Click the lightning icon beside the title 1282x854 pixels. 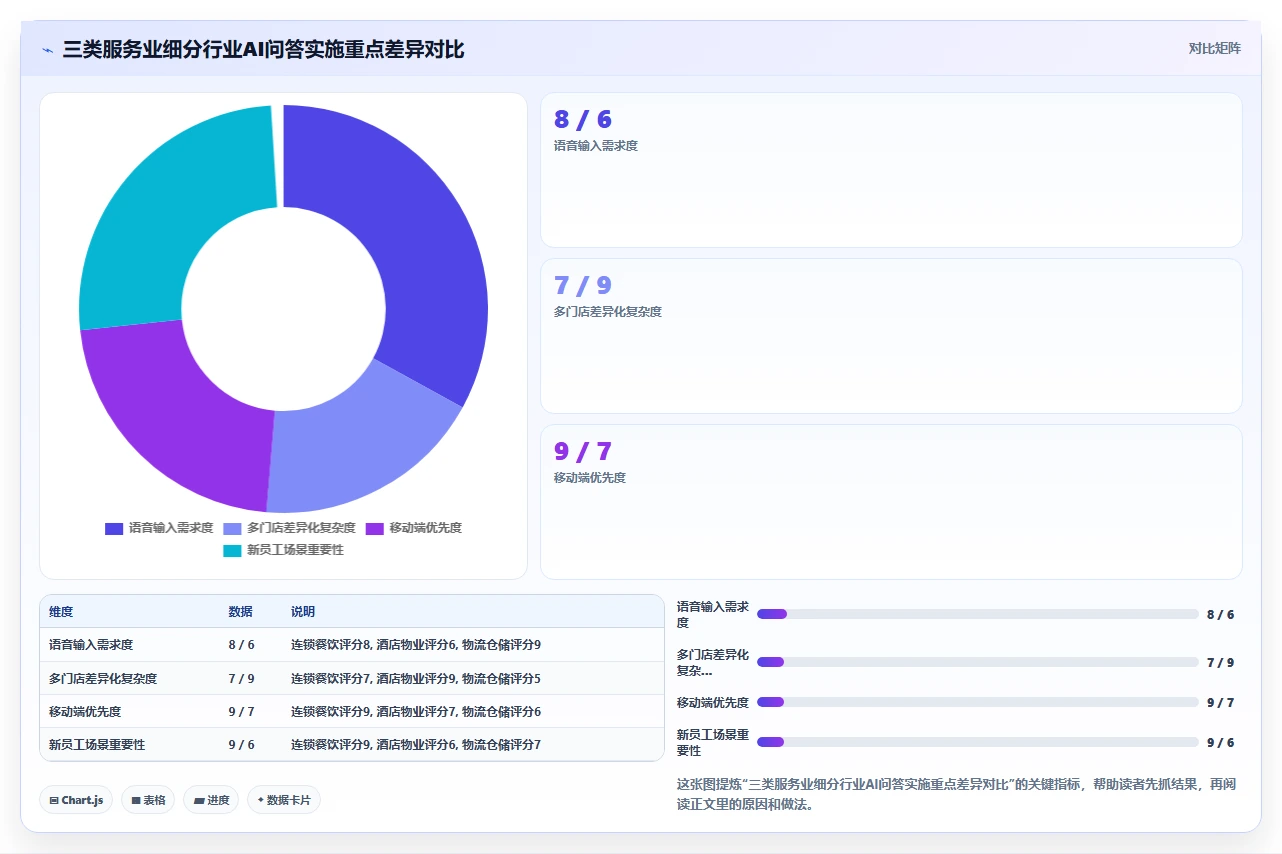coord(48,50)
